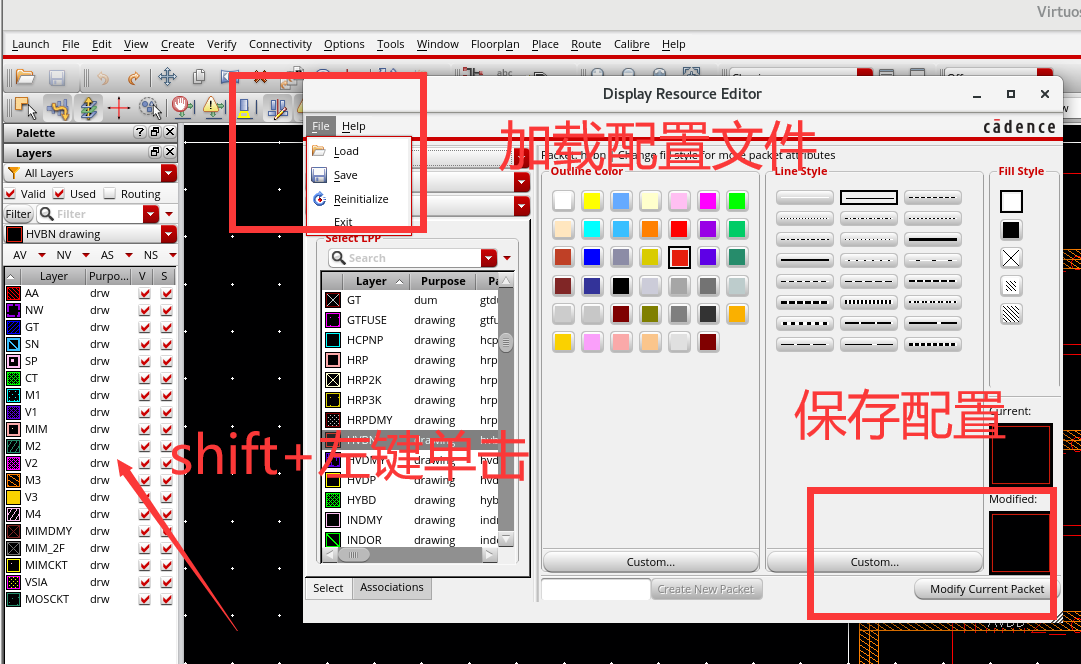Click Custom button under Line Style
The height and width of the screenshot is (664, 1081).
click(874, 562)
